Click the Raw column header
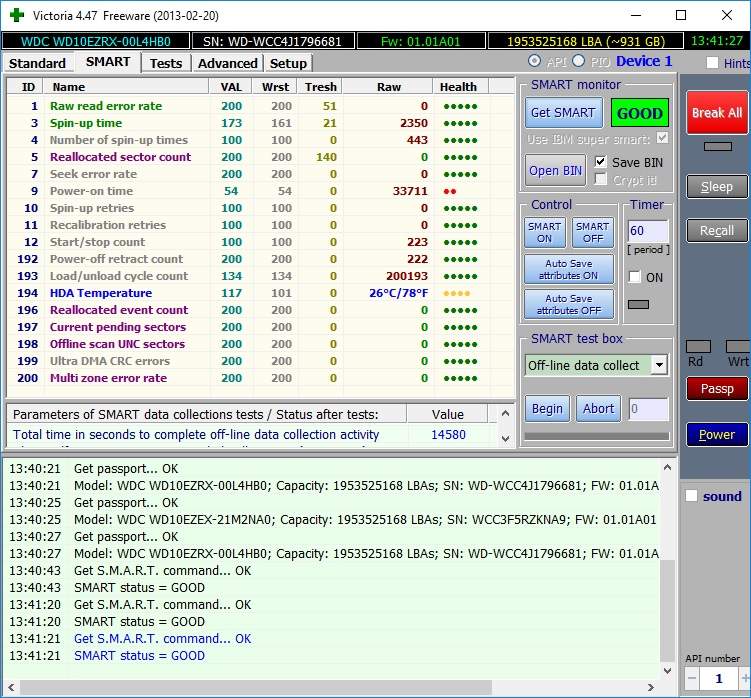Viewport: 751px width, 698px height. 388,87
